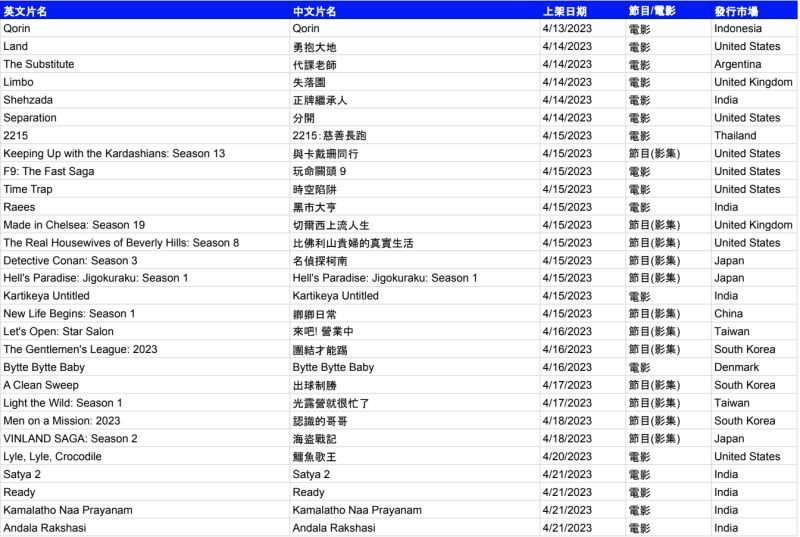Click China in the market column
Image resolution: width=800 pixels, height=537 pixels.
pyautogui.click(x=728, y=314)
